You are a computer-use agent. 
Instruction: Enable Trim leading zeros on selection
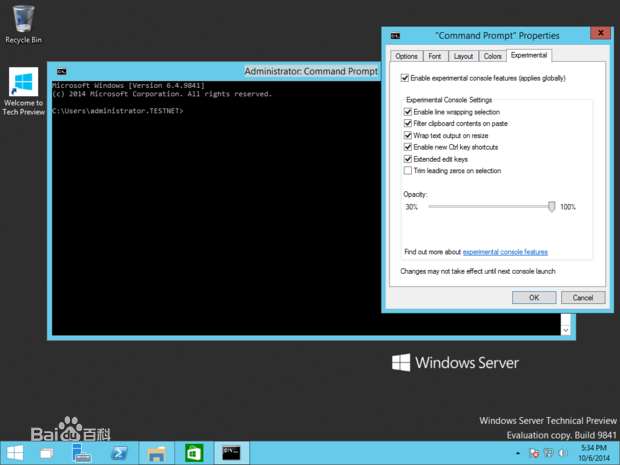[x=408, y=171]
